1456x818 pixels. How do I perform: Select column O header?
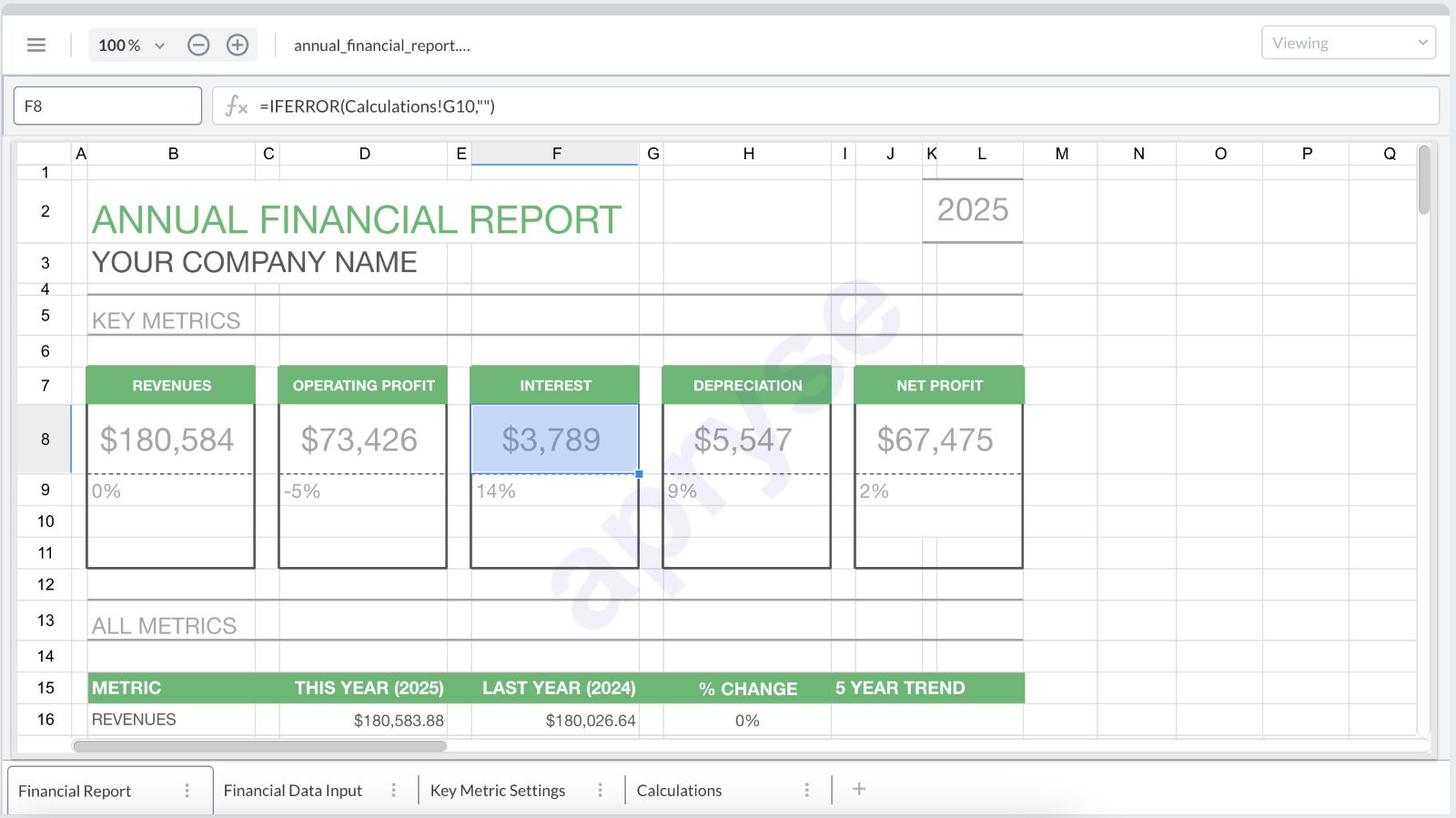coord(1220,154)
